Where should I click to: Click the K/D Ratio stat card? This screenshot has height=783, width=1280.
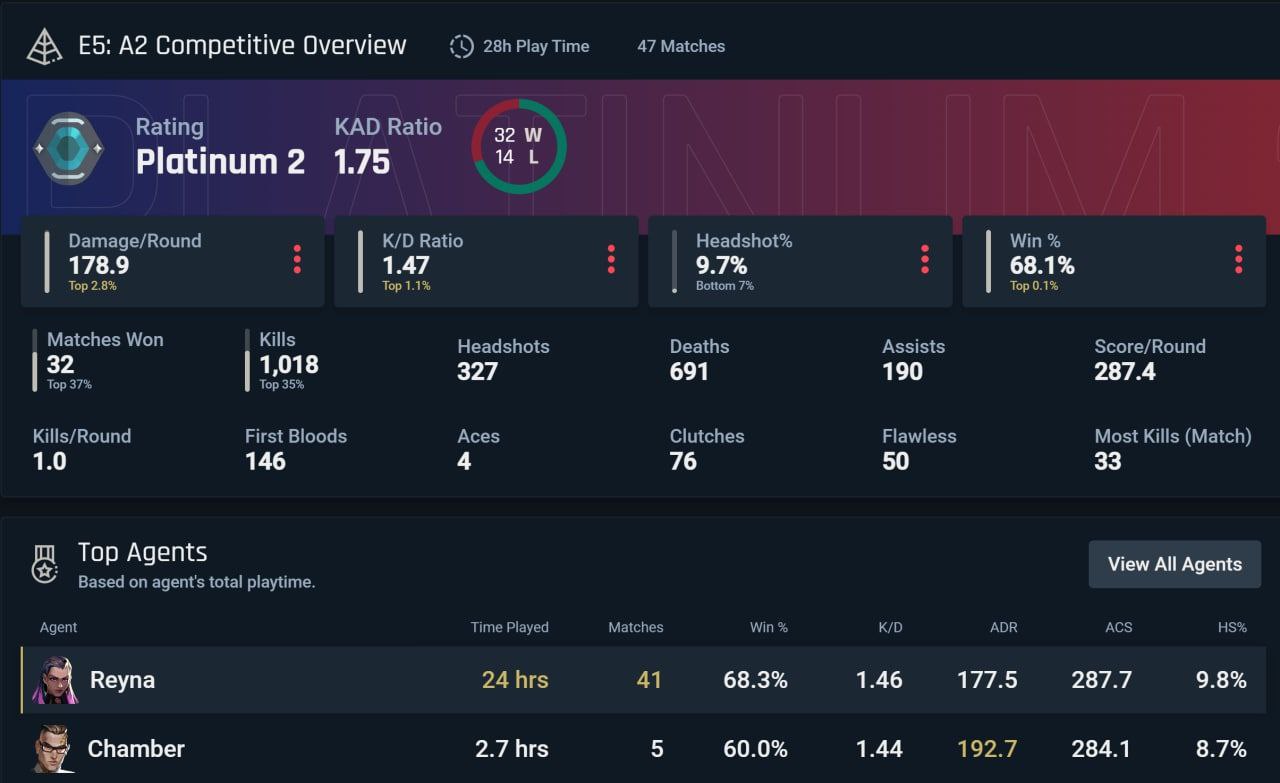click(x=486, y=262)
